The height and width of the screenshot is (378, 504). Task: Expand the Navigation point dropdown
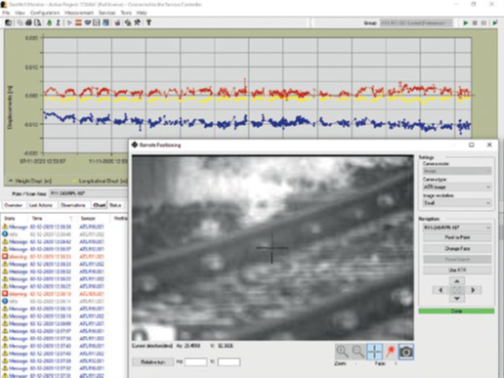pos(457,227)
